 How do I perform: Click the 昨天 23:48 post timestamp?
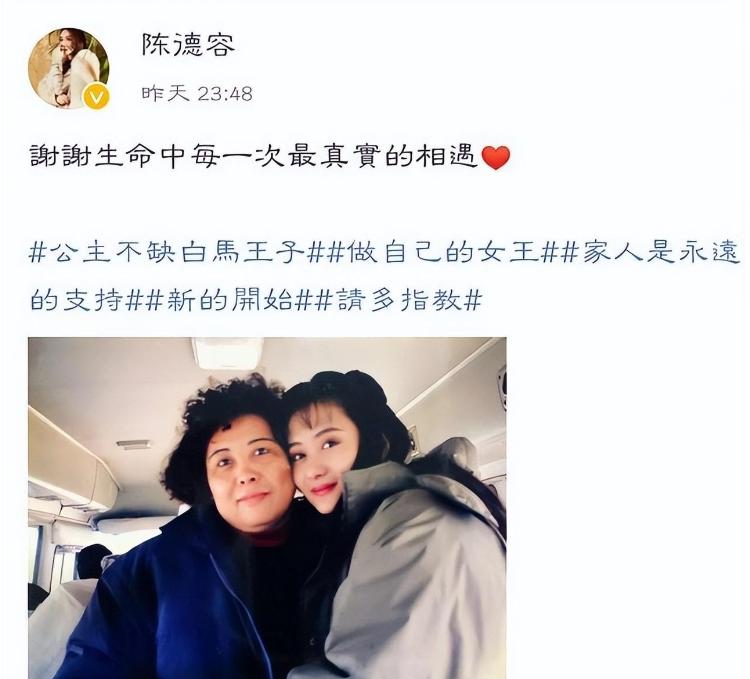point(197,93)
